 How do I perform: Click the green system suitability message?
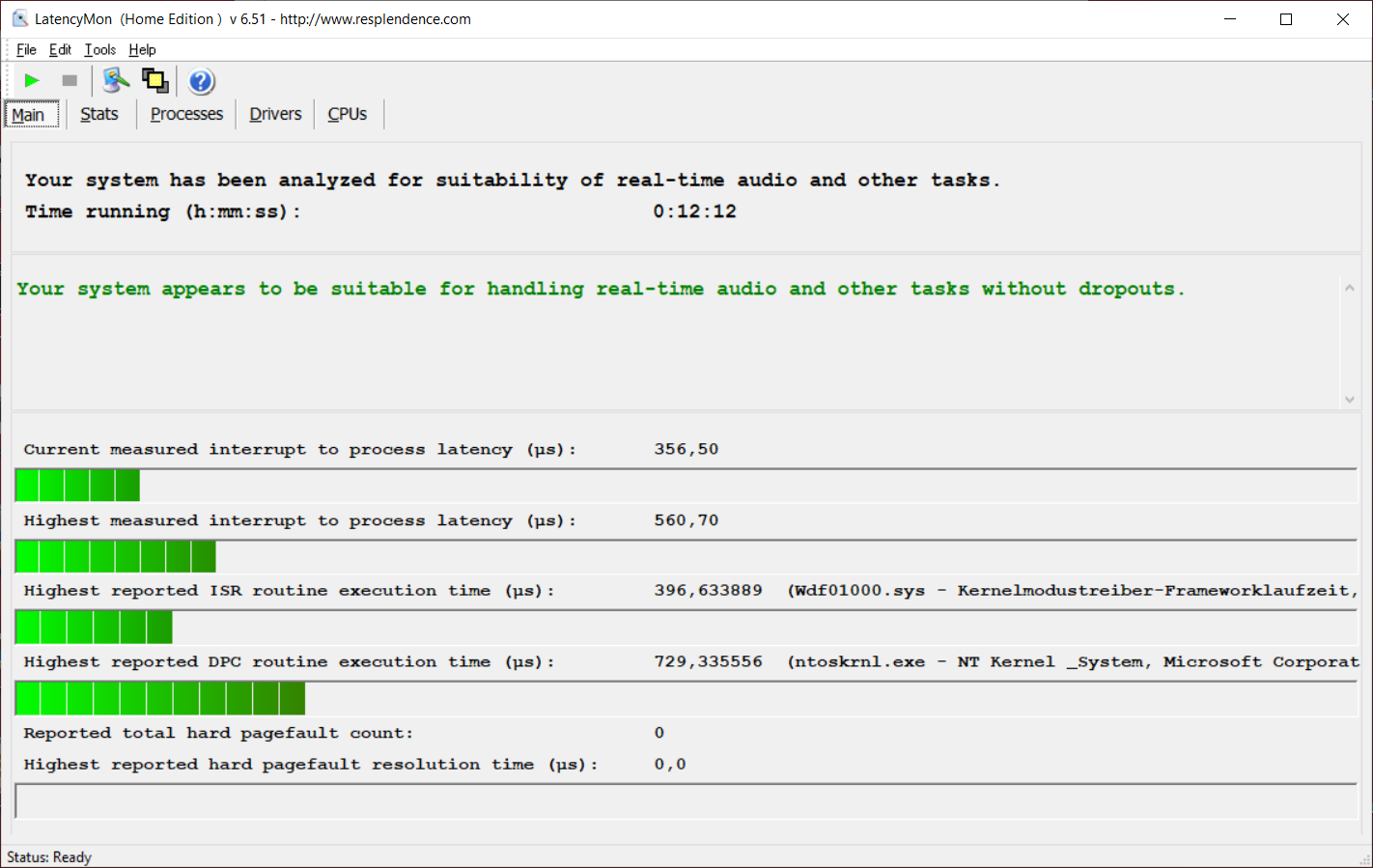click(601, 289)
